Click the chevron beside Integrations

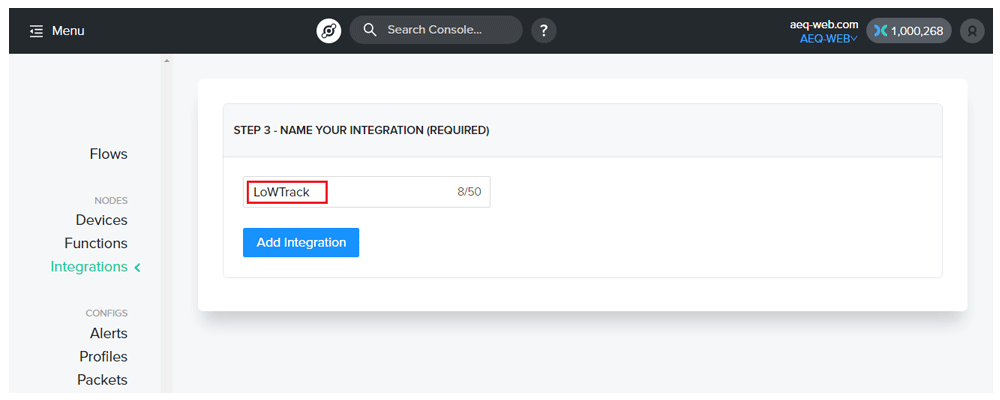tap(137, 267)
